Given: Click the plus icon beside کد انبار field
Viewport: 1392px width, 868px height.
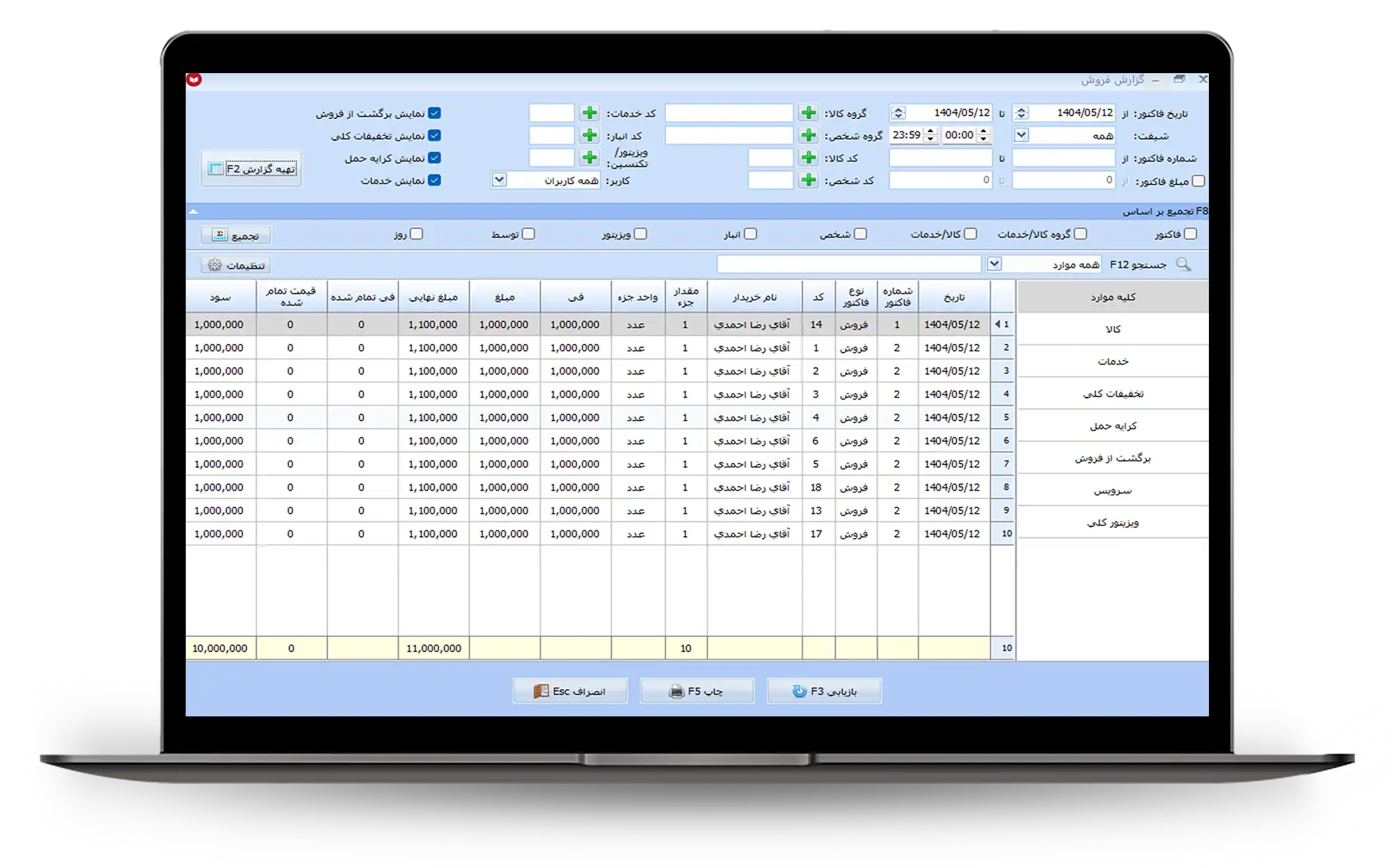Looking at the screenshot, I should click(590, 135).
